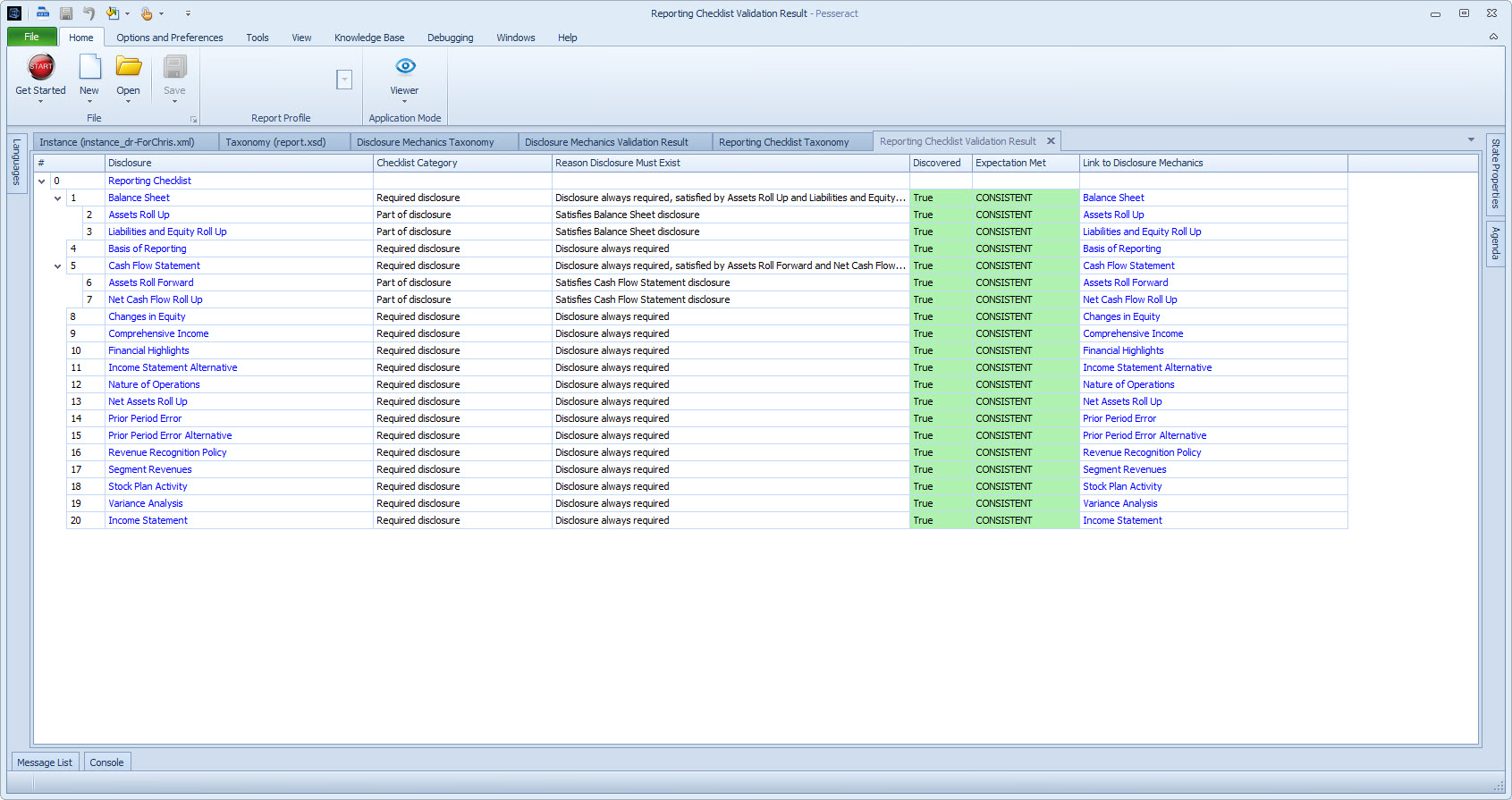Click Net Cash Flow Roll Up in Link column
1512x800 pixels.
[1130, 299]
